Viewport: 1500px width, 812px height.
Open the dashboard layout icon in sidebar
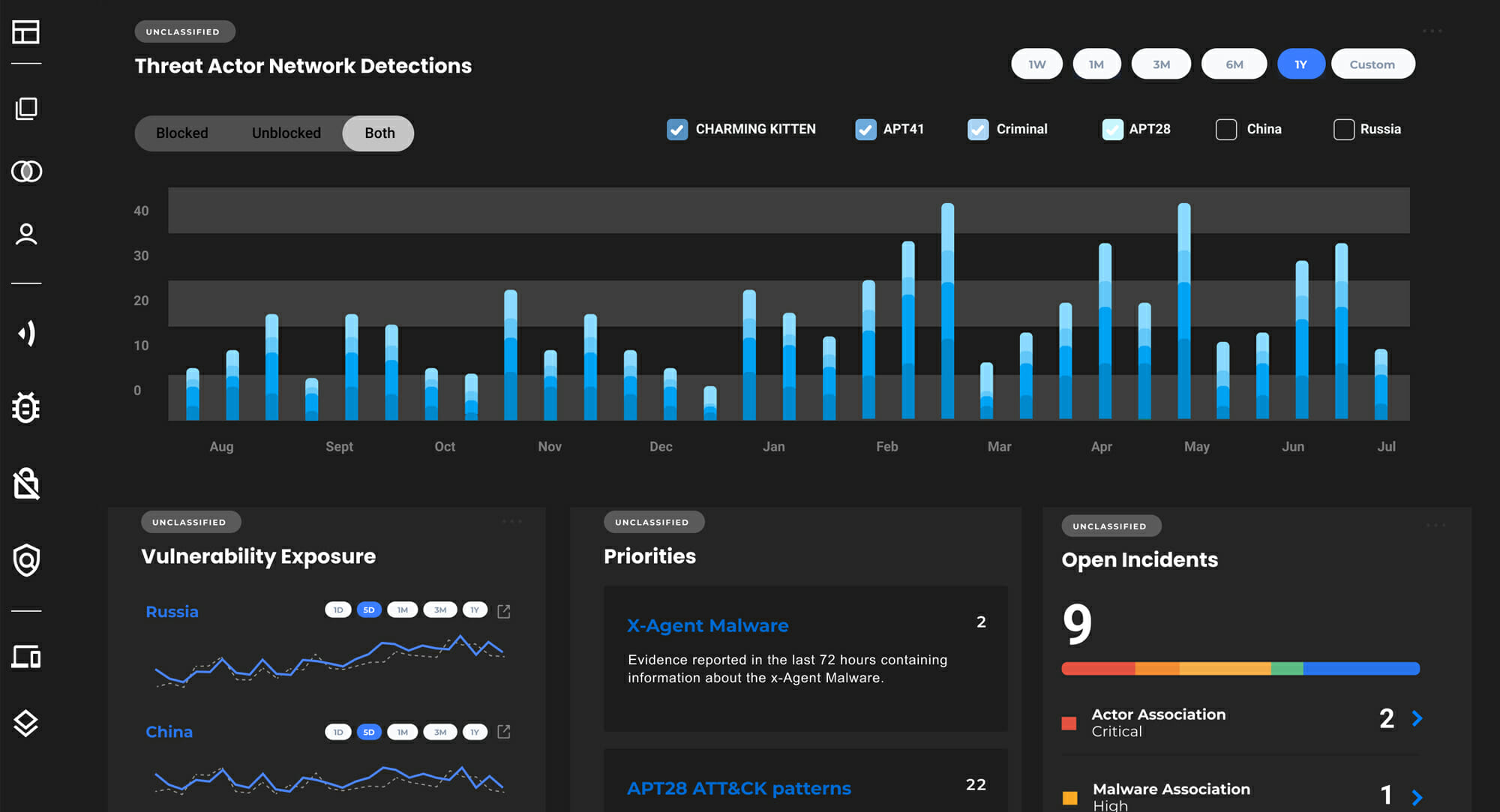click(26, 32)
